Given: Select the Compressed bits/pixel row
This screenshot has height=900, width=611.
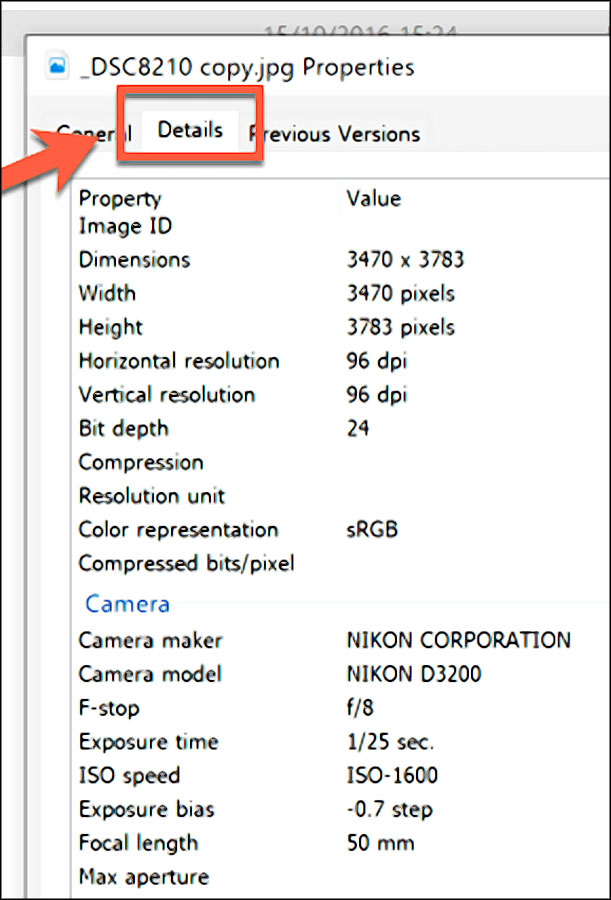Looking at the screenshot, I should point(187,564).
